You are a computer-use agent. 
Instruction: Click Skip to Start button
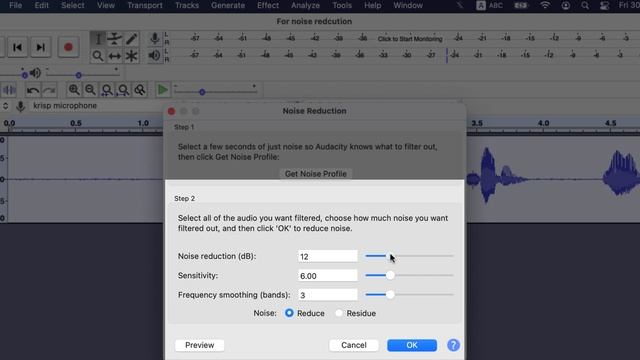click(18, 47)
